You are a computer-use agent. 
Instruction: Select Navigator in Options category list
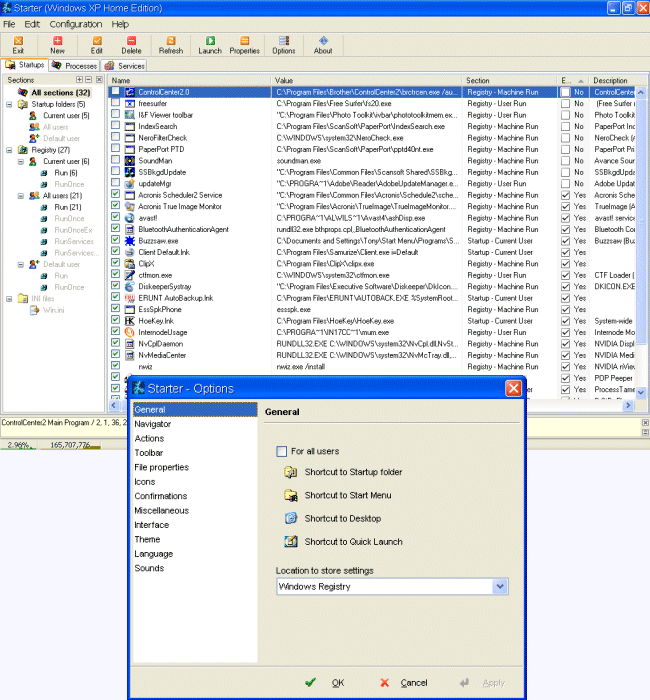coord(153,424)
